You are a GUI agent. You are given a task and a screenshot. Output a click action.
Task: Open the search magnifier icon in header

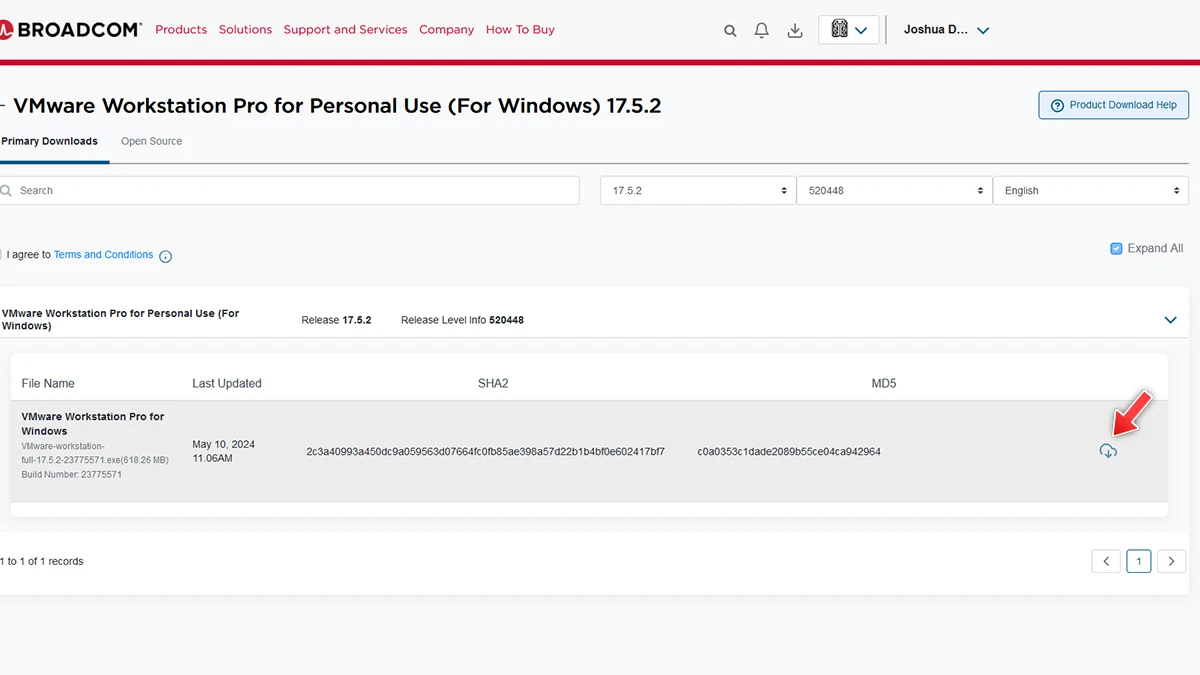pyautogui.click(x=730, y=31)
